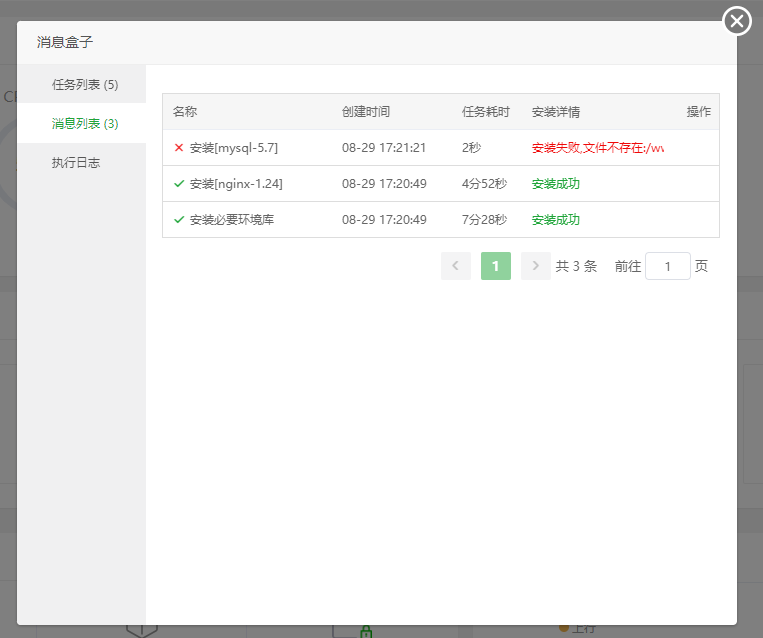Screen dimensions: 763x638
Task: Go to previous page arrow
Action: tap(455, 266)
